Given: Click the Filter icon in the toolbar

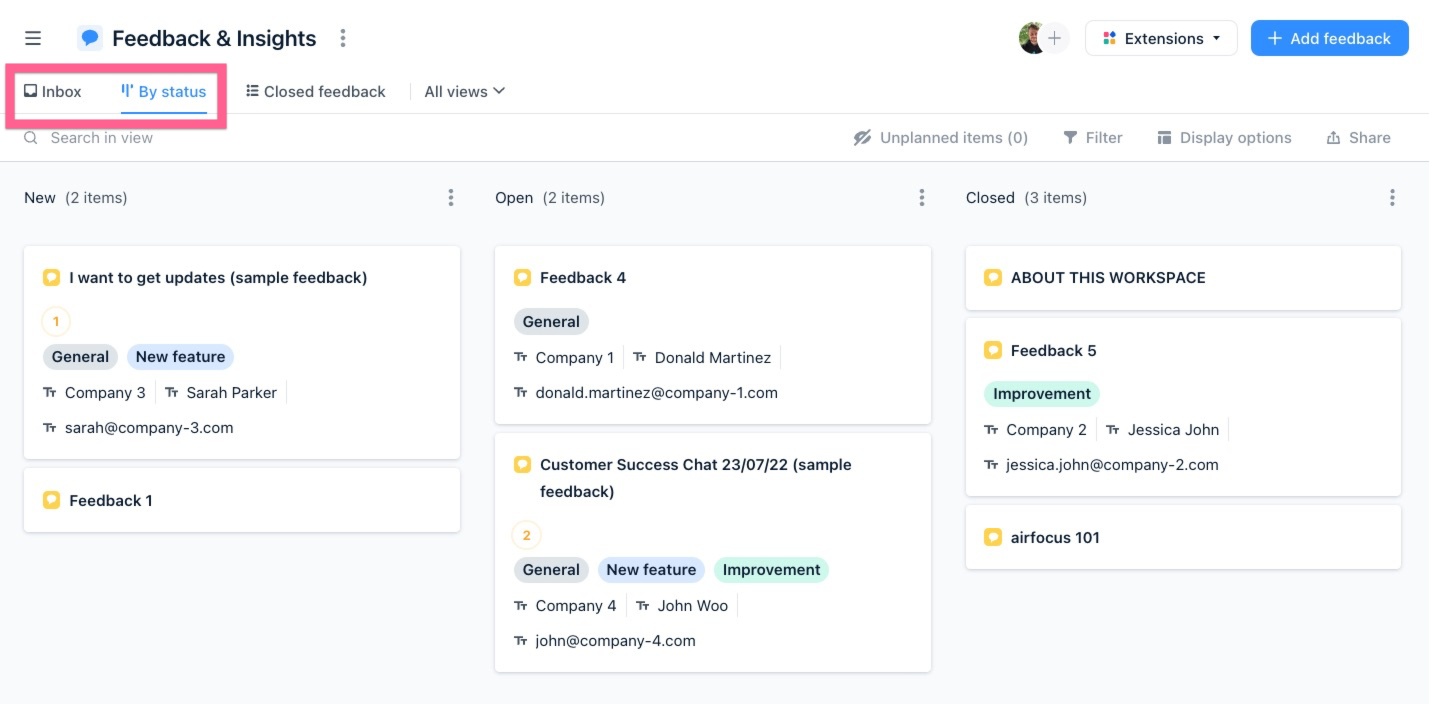Looking at the screenshot, I should click(1070, 137).
